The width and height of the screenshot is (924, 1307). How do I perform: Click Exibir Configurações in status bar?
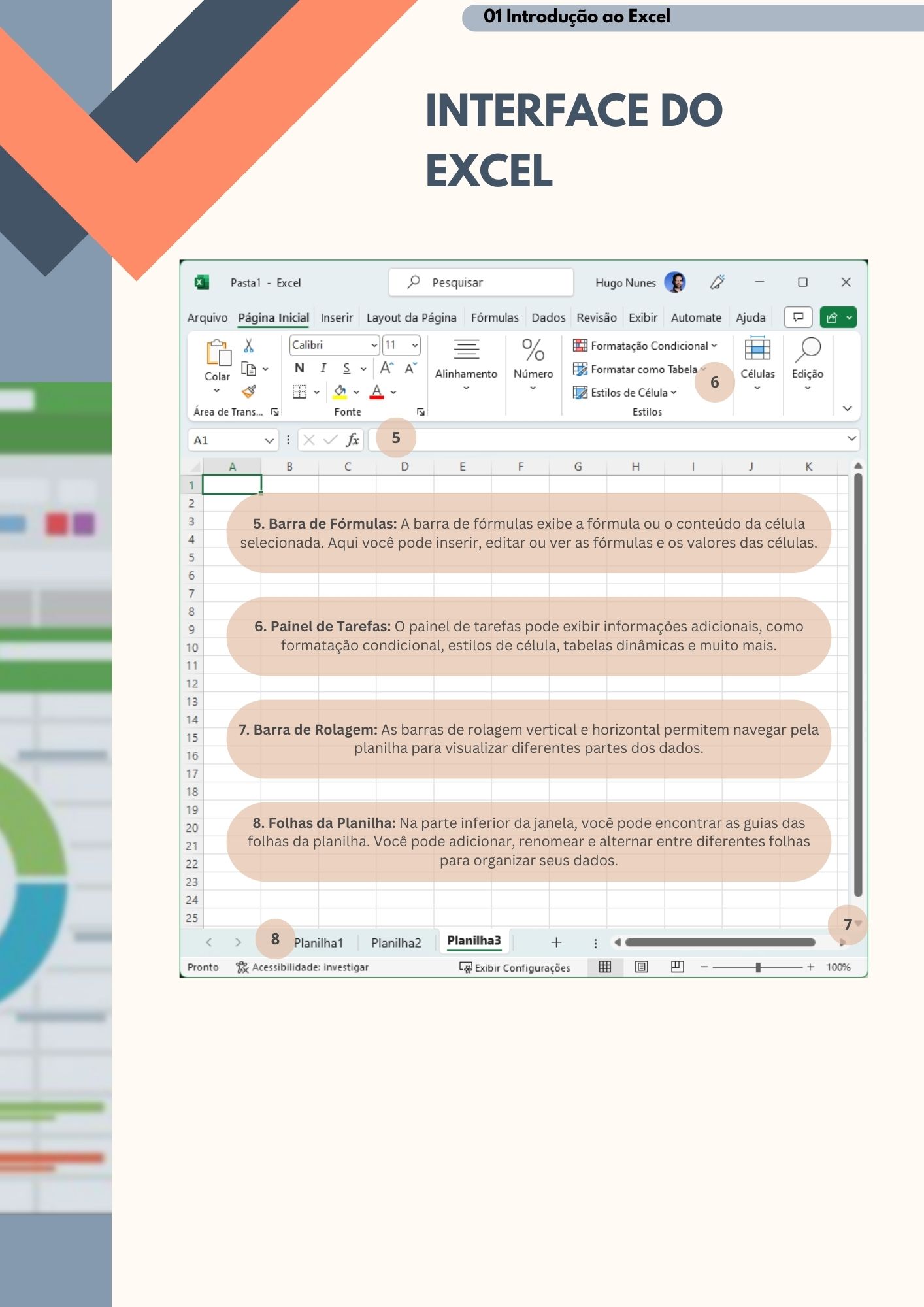(515, 968)
